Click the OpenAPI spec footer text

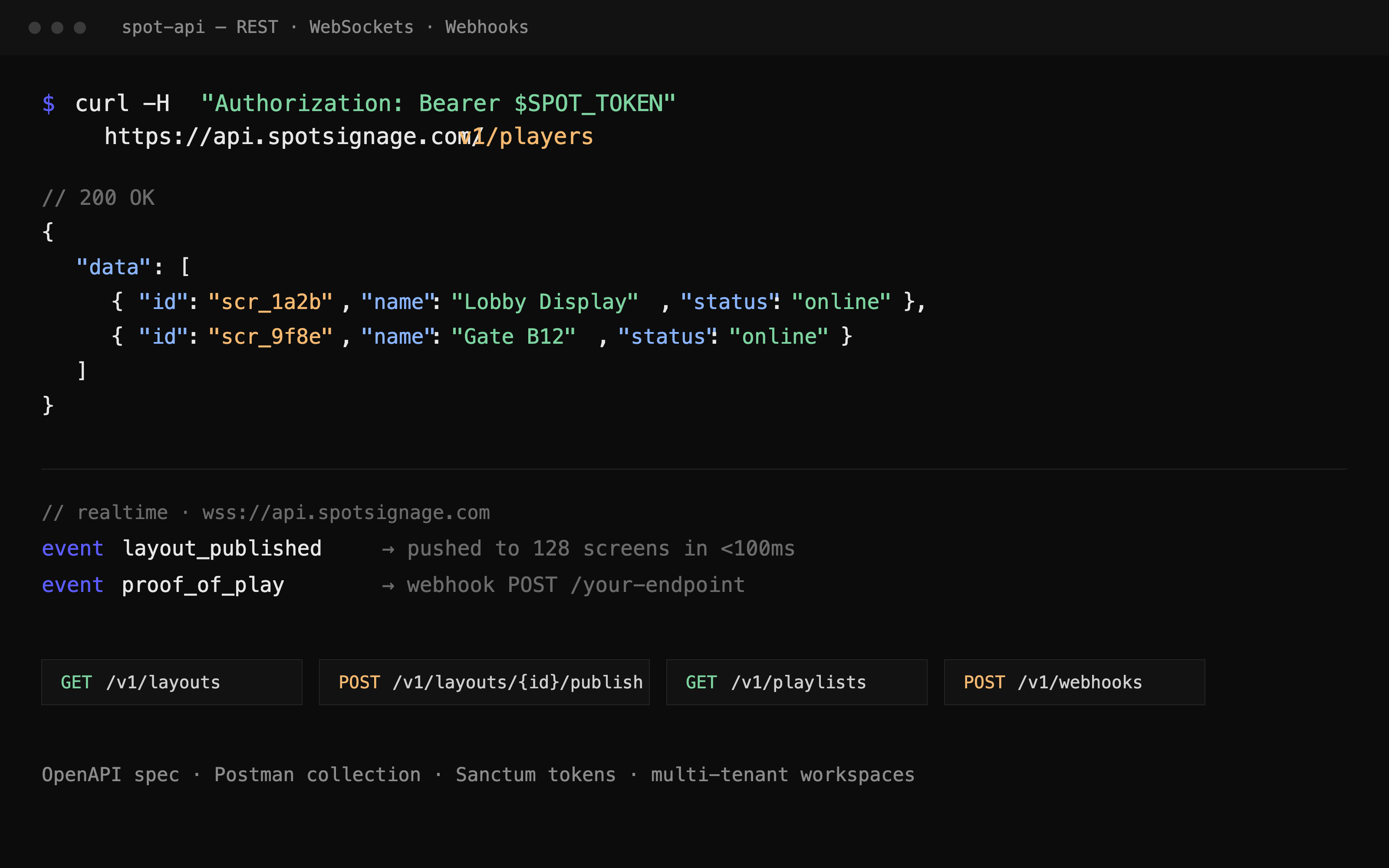pos(111,774)
